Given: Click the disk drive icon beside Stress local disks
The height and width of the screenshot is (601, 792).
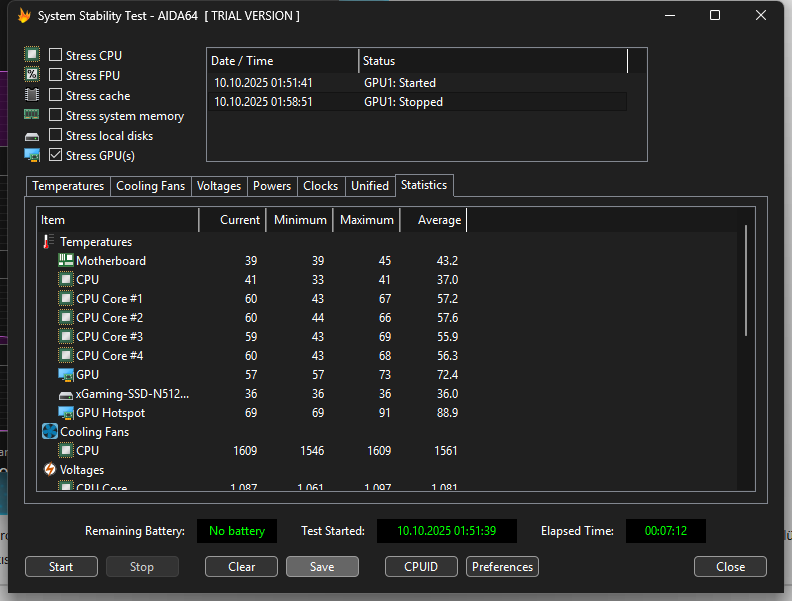Looking at the screenshot, I should coord(32,137).
